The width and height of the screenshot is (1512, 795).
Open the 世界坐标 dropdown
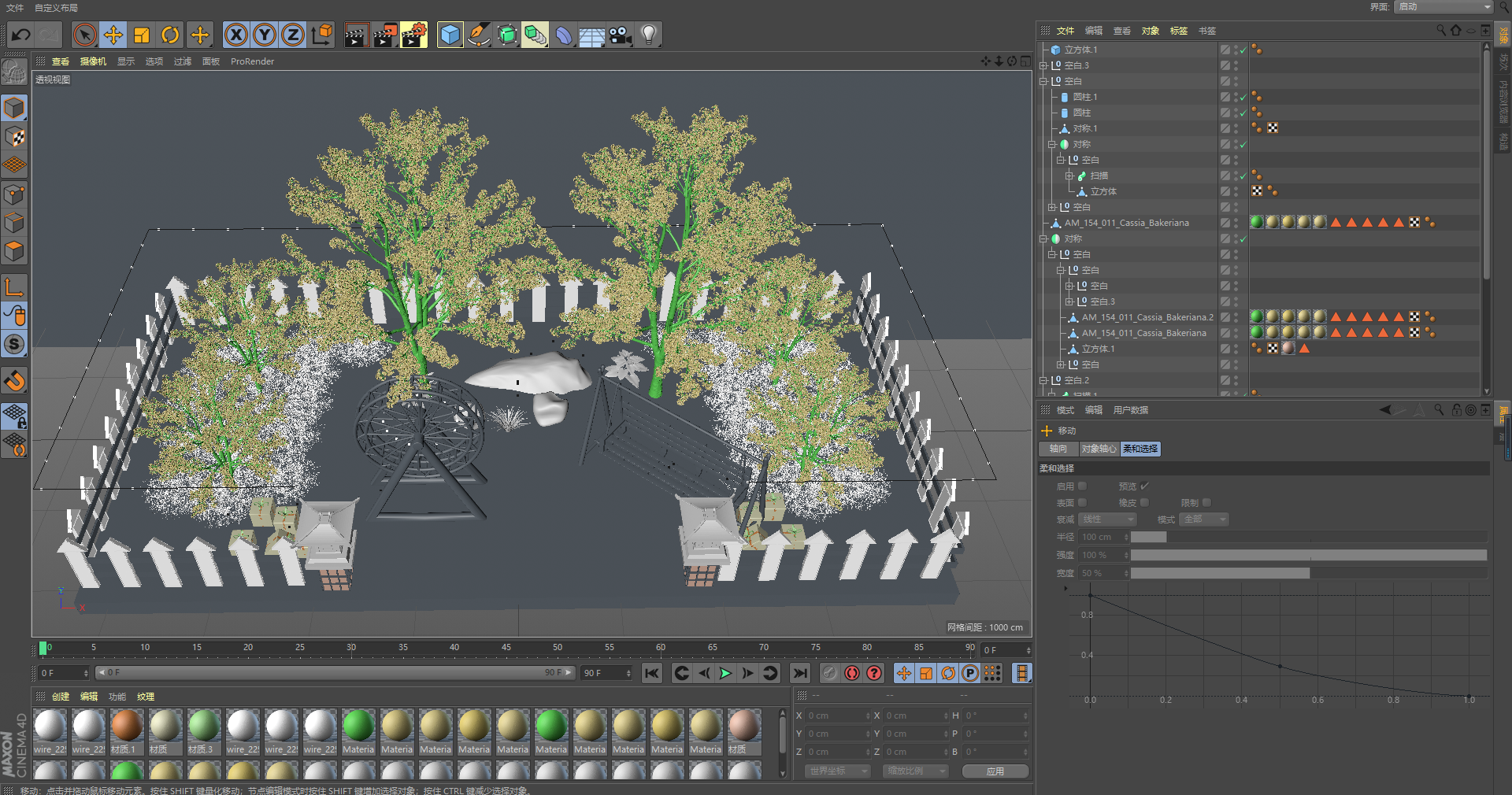click(839, 771)
